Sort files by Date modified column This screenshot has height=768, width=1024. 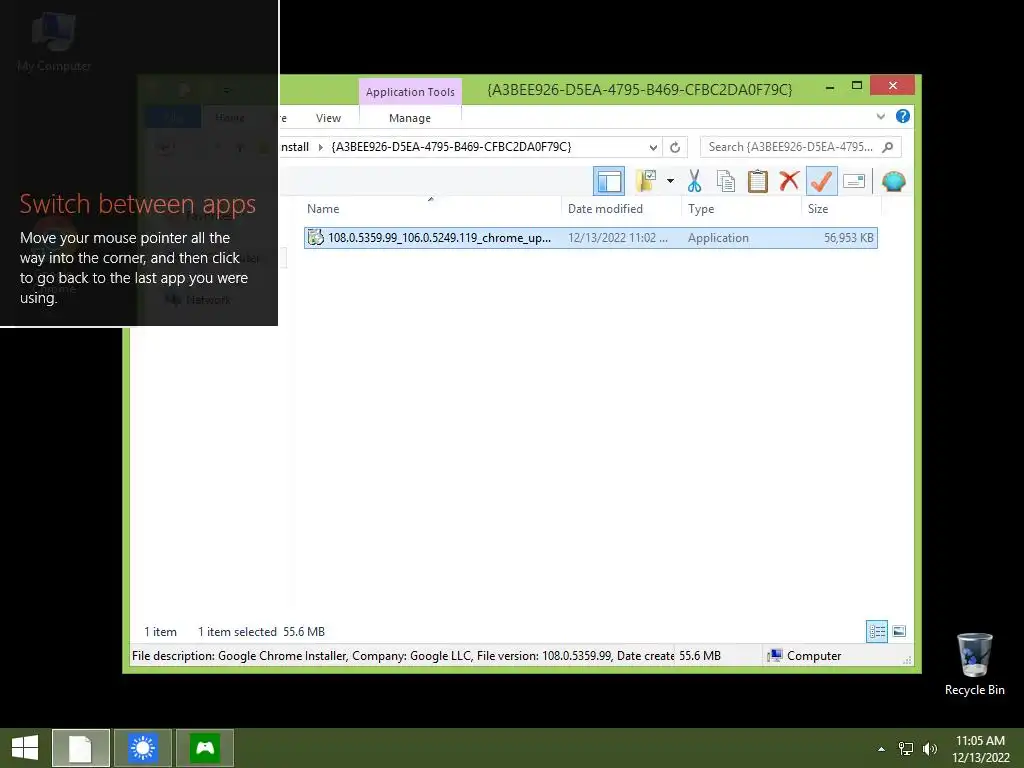(605, 209)
